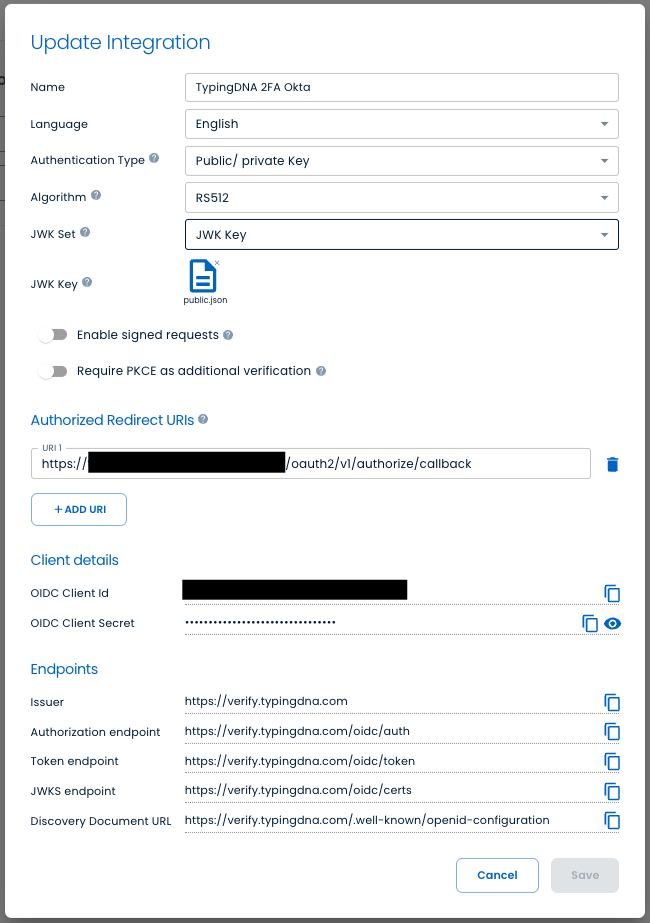The image size is (650, 923).
Task: Click the openid-configuration discovery URL text
Action: click(367, 820)
